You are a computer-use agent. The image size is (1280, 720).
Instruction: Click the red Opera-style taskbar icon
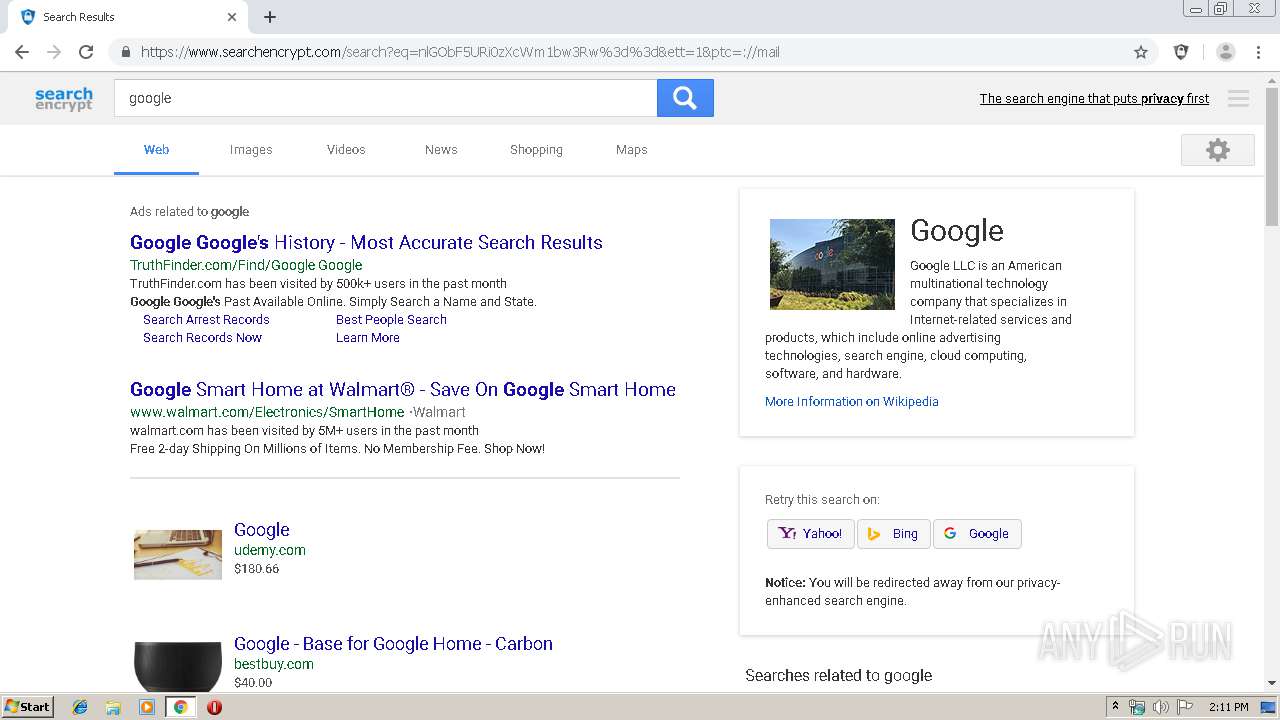pyautogui.click(x=214, y=707)
